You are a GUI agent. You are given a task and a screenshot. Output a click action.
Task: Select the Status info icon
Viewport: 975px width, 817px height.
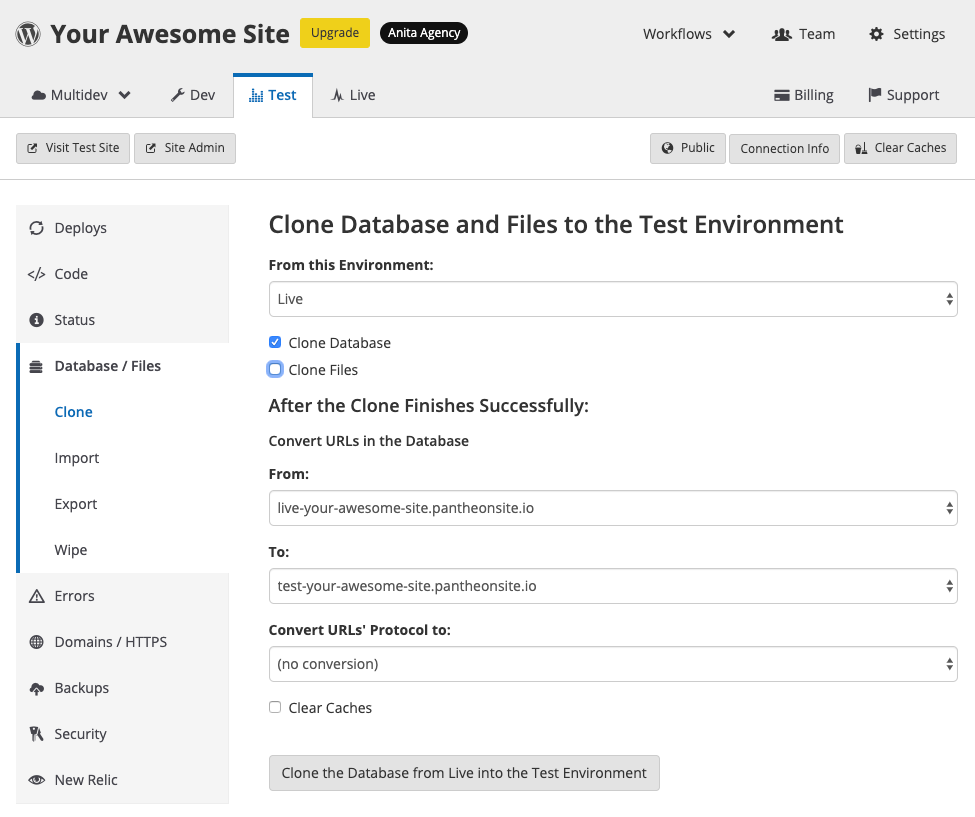(x=37, y=320)
